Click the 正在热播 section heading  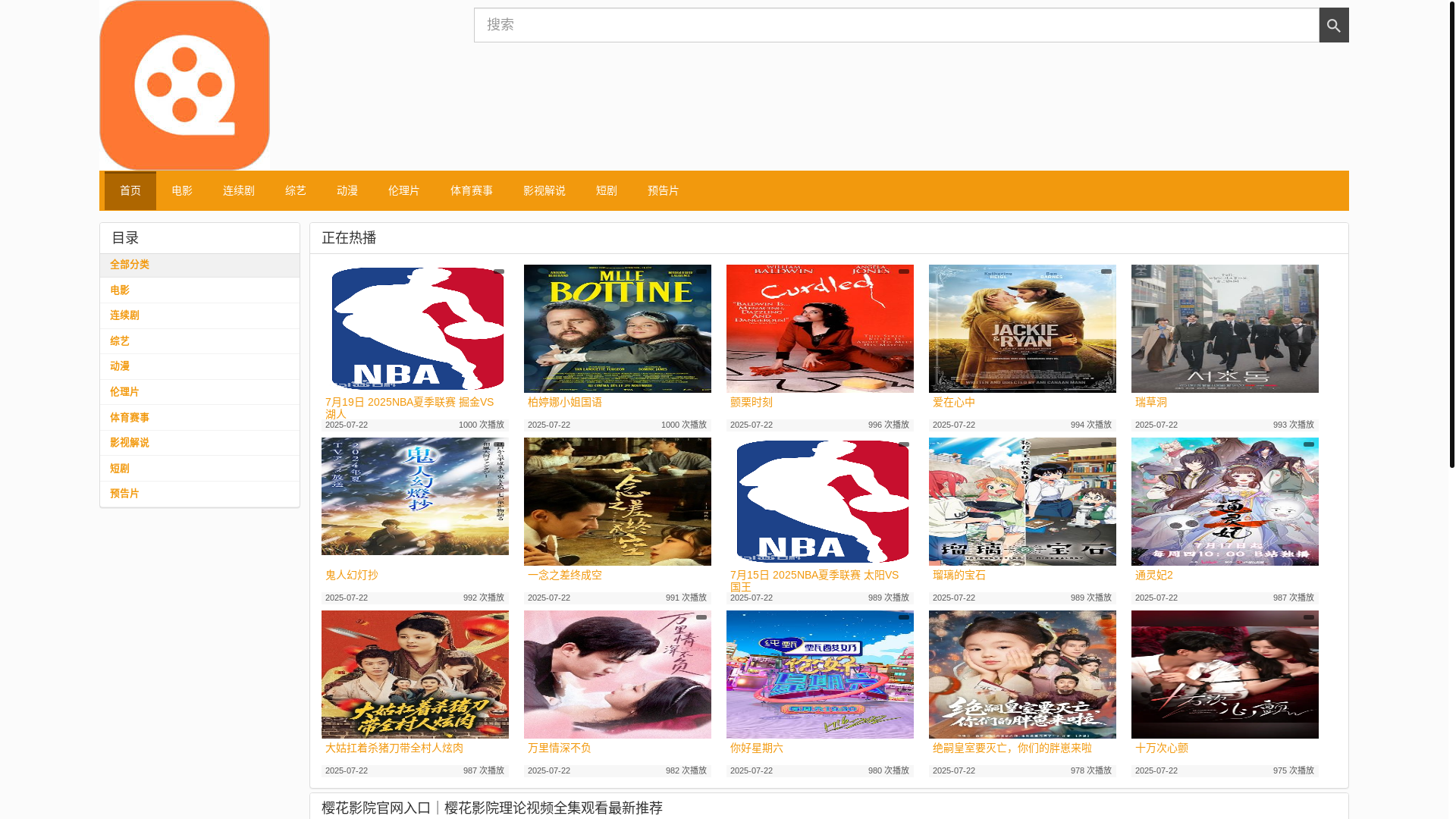[349, 238]
